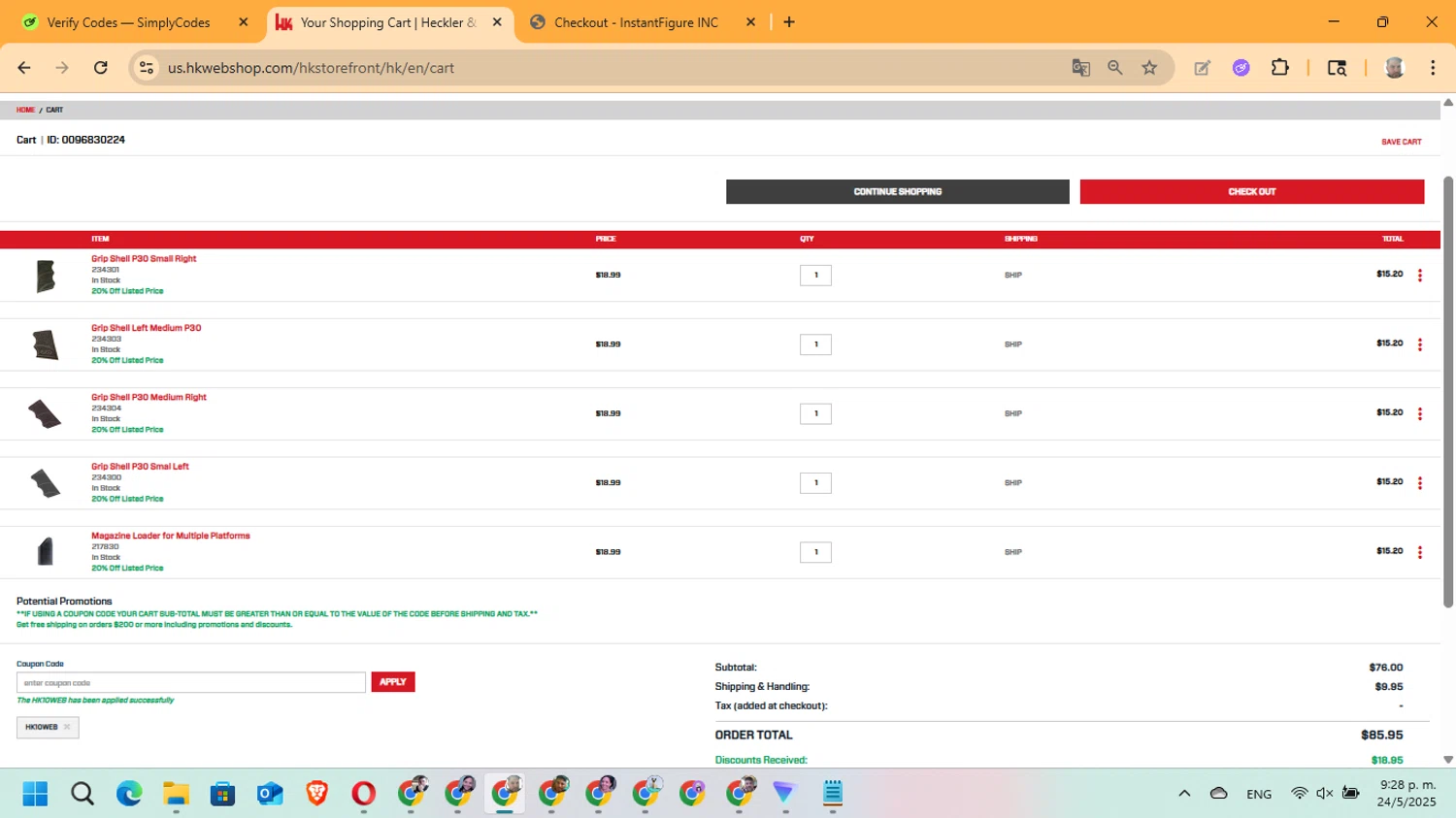Edit quantity for Magazine Loader
This screenshot has height=818, width=1456.
tap(815, 552)
